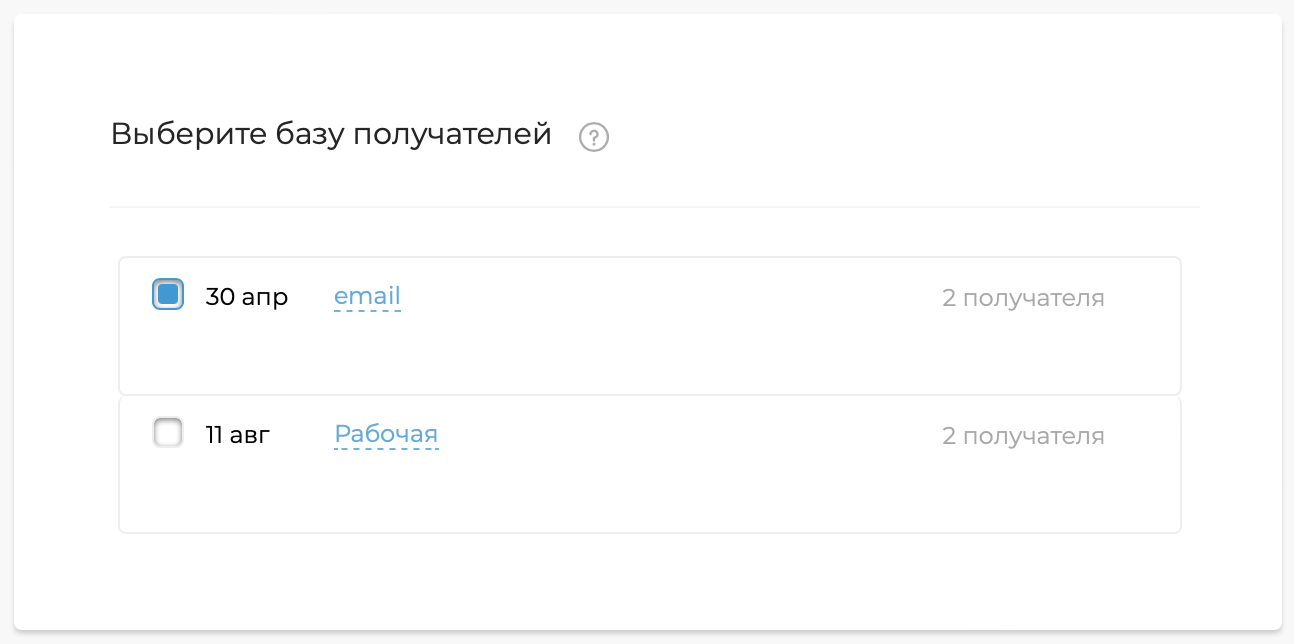The width and height of the screenshot is (1294, 644).
Task: Select the top recipient list card
Action: click(x=650, y=325)
